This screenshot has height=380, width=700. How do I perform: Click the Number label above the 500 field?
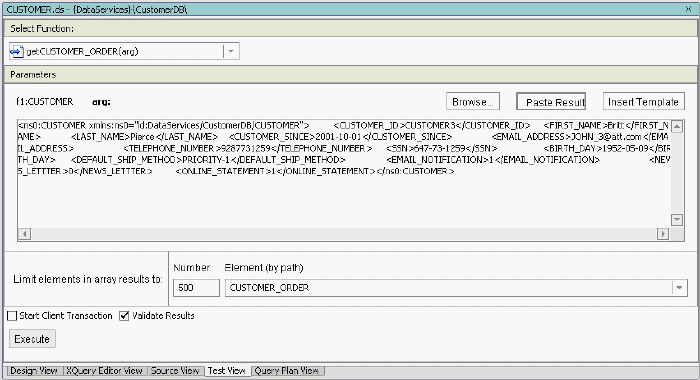(192, 267)
